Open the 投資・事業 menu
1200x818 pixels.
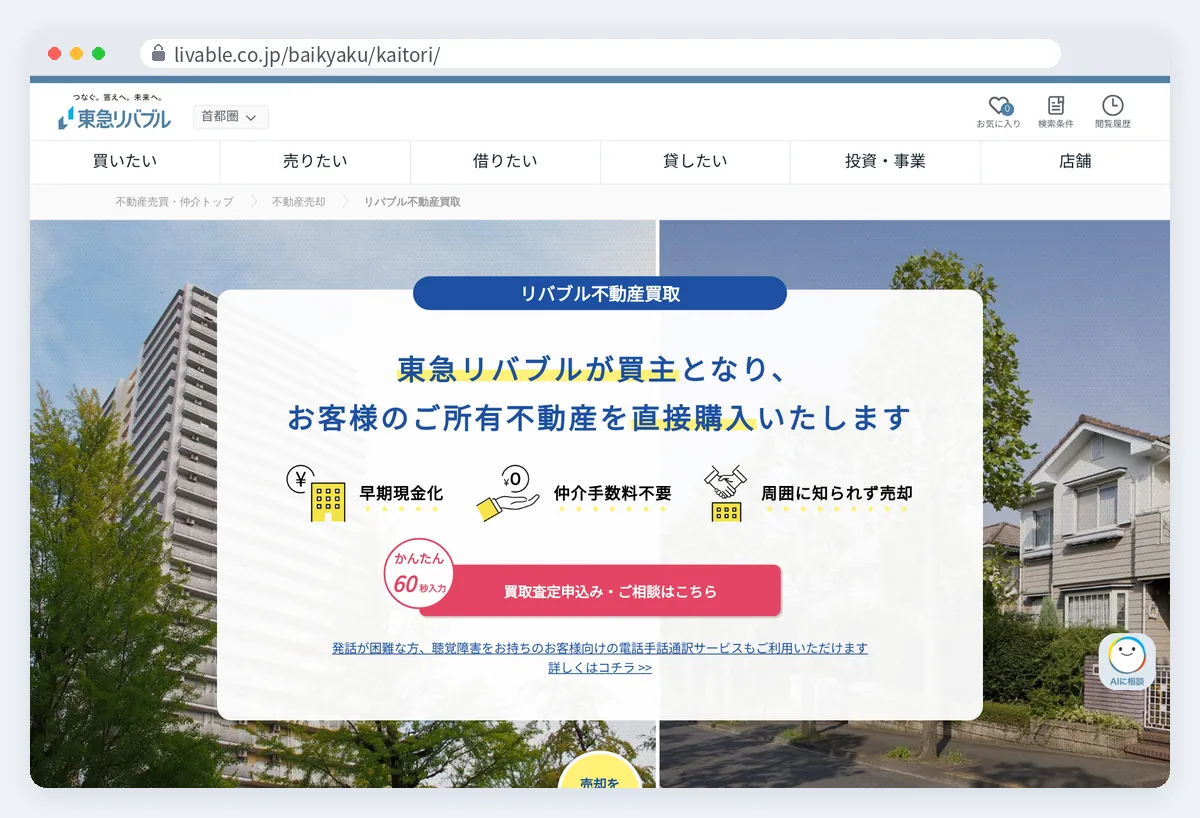[x=885, y=161]
